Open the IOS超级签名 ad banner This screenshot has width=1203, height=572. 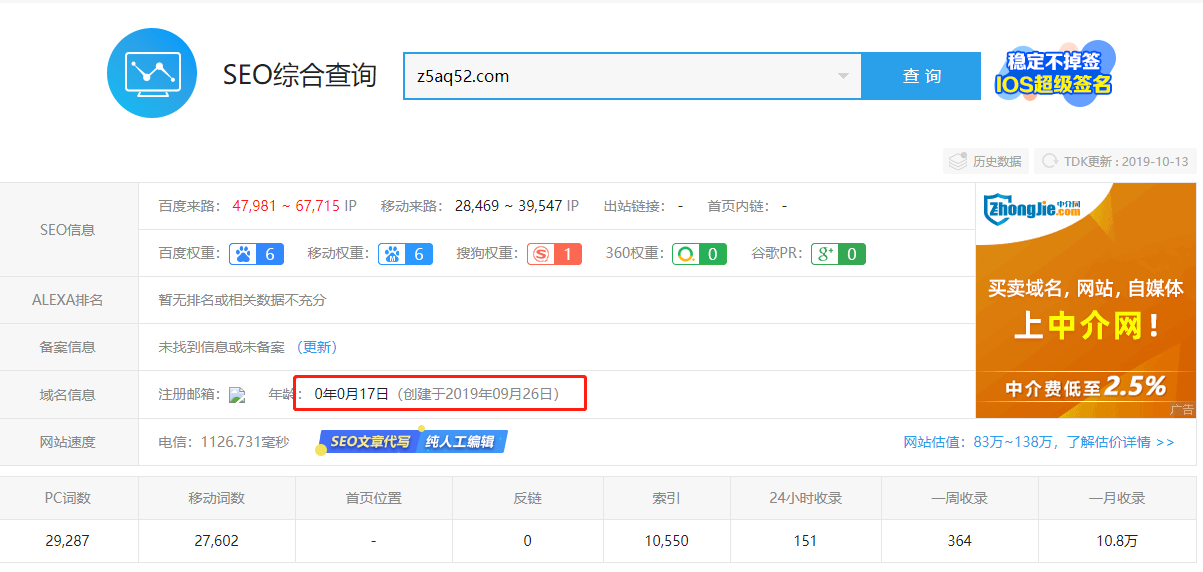pos(1053,72)
